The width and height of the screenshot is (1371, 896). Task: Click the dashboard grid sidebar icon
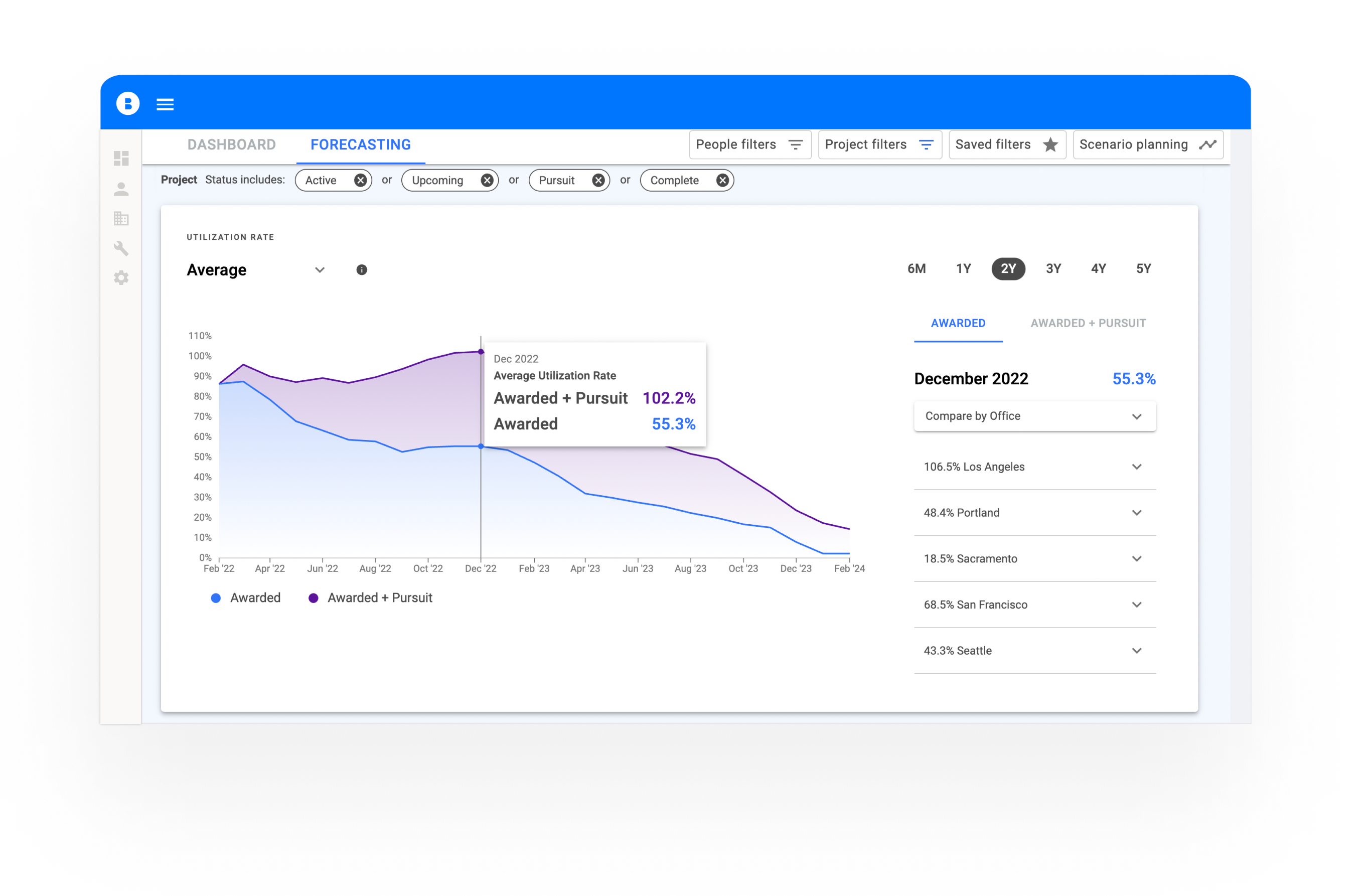(121, 159)
